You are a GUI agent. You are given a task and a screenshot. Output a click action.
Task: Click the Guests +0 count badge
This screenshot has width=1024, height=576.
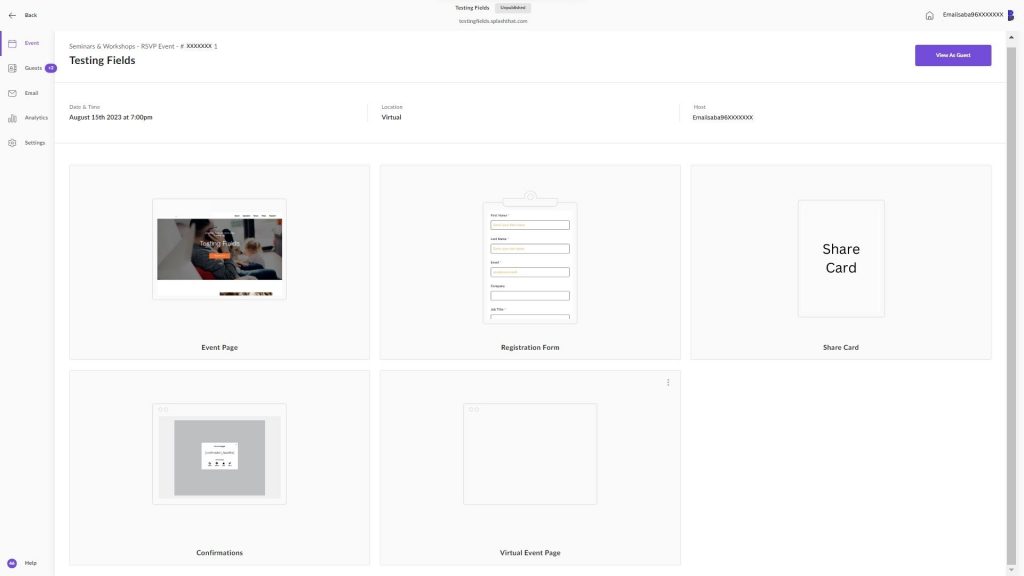coord(51,68)
